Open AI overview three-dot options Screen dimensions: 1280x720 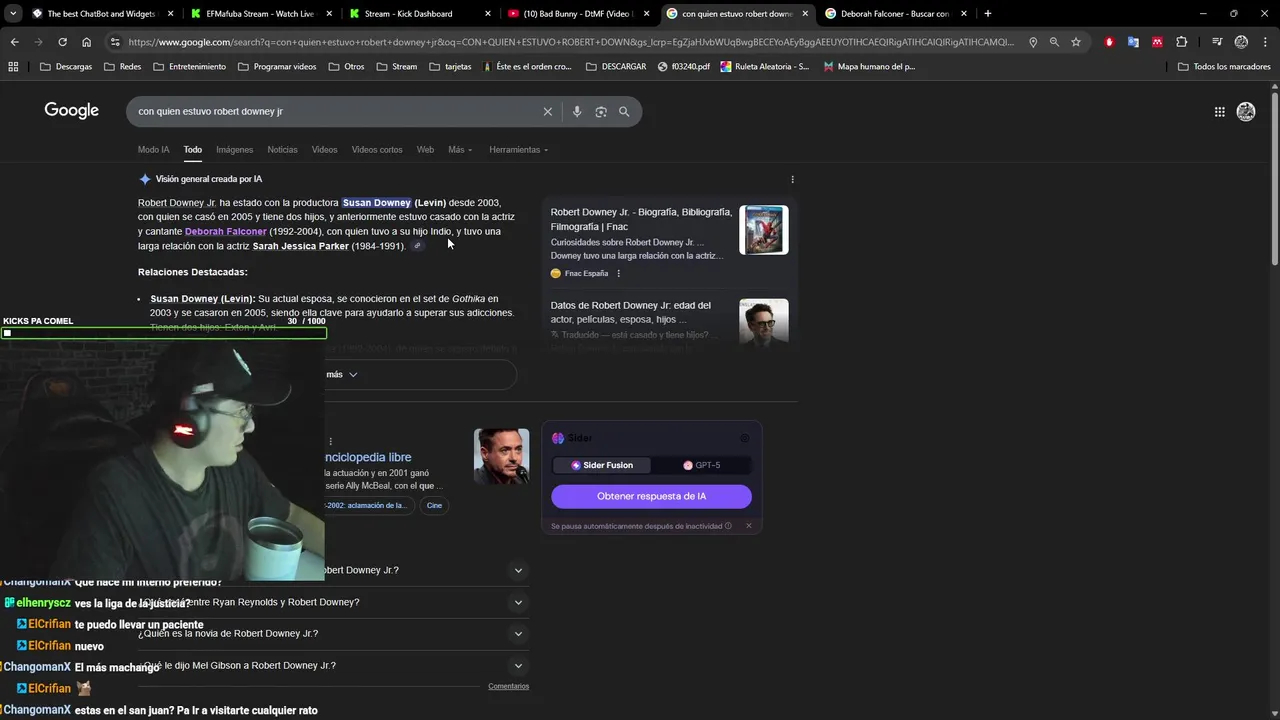coord(792,180)
